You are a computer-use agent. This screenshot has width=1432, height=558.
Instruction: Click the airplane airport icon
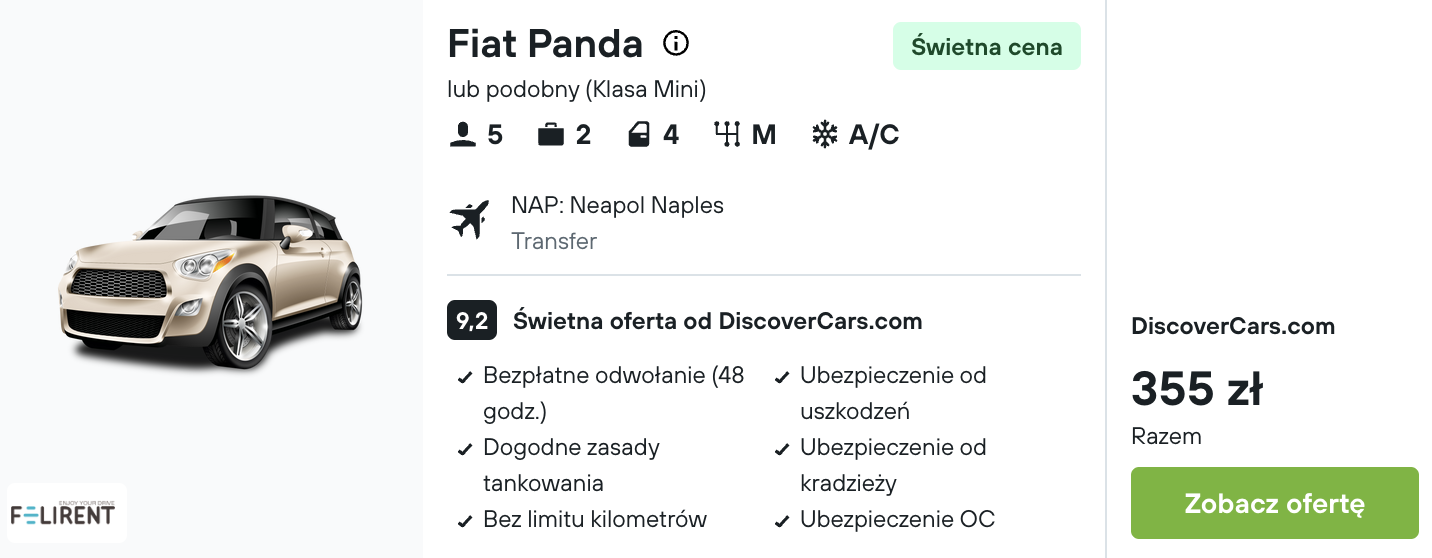[x=470, y=220]
